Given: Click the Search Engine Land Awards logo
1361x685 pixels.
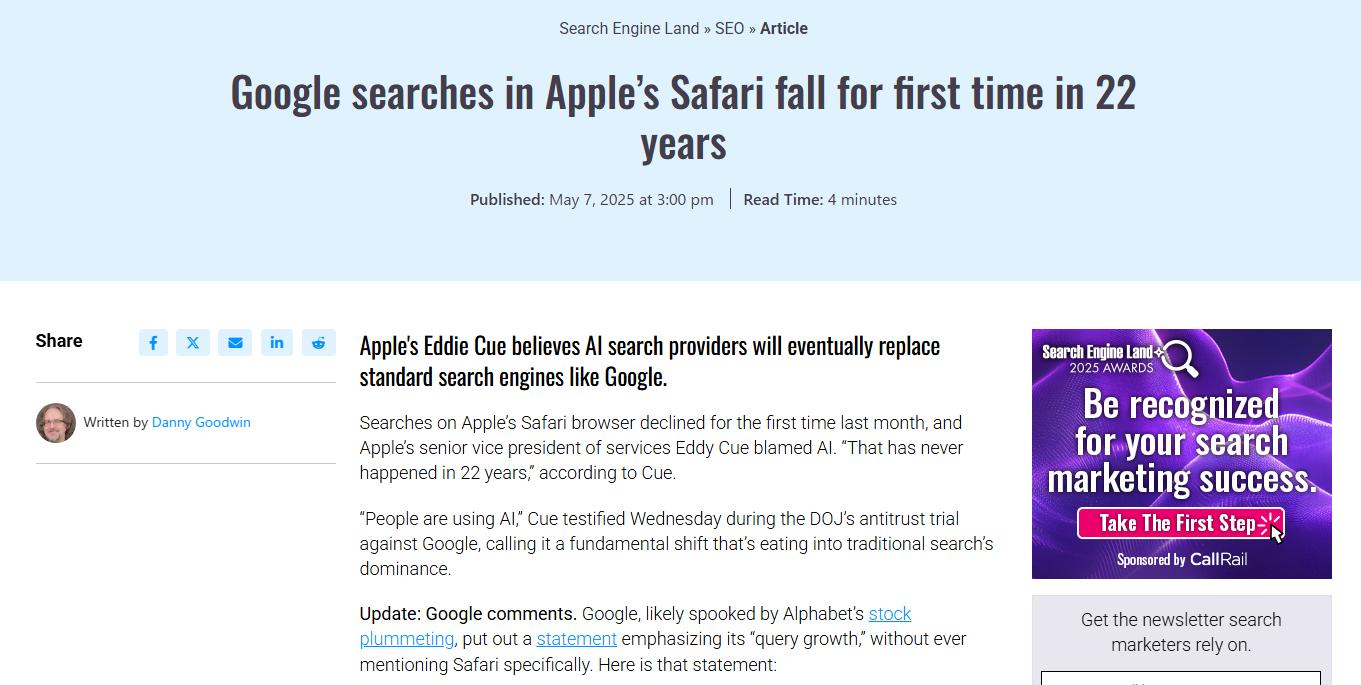Looking at the screenshot, I should tap(1119, 359).
